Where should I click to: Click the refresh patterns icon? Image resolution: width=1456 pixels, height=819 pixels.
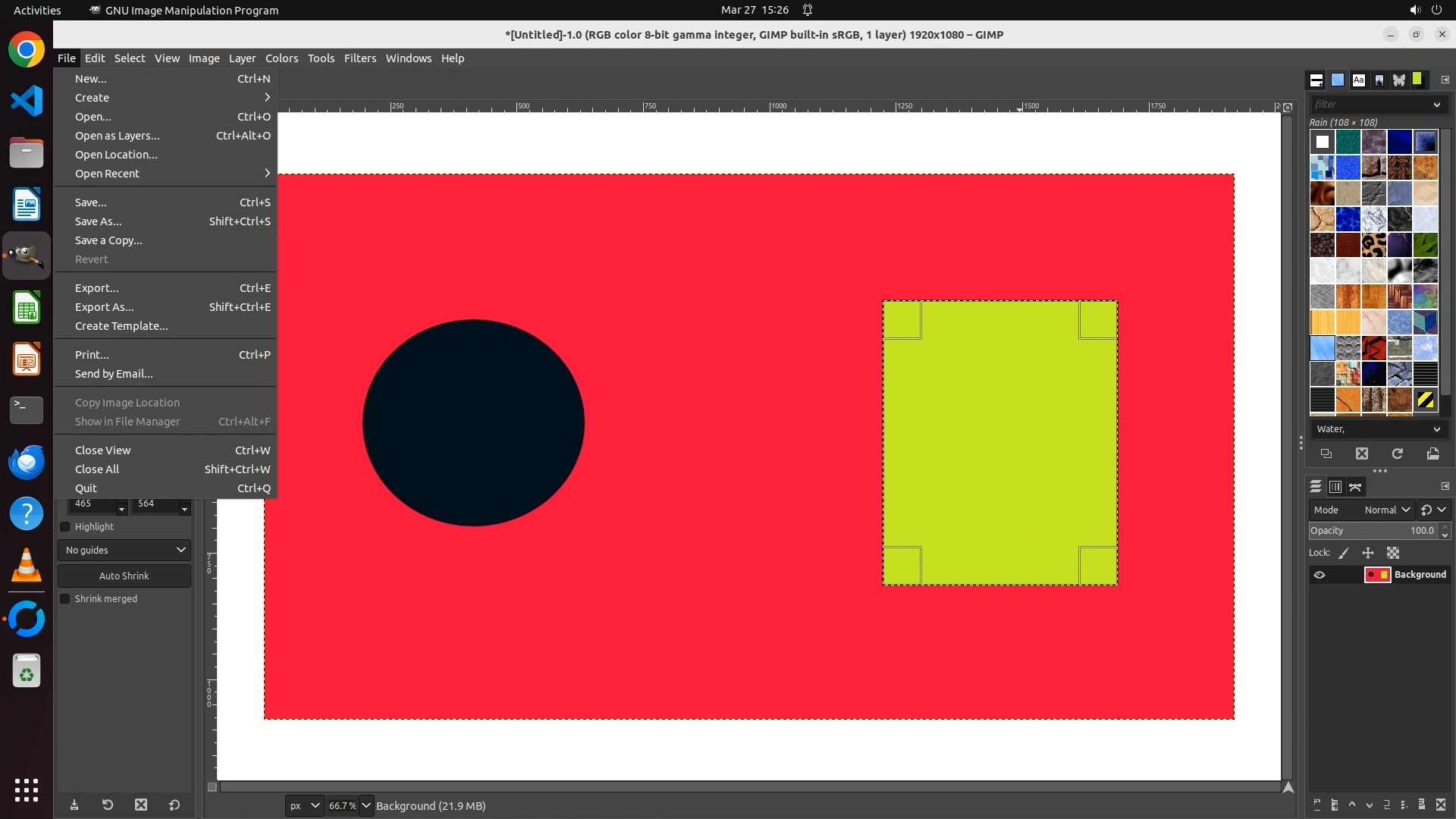pos(1397,453)
